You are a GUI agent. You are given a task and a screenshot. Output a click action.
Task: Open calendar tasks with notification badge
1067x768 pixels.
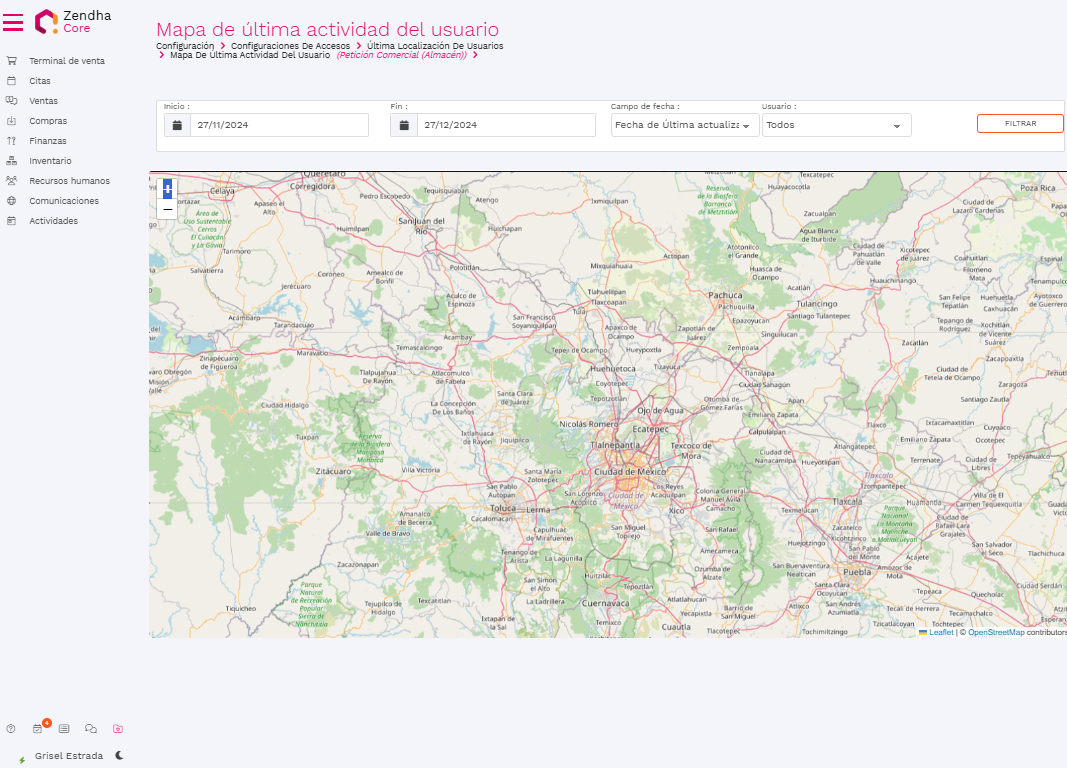38,729
